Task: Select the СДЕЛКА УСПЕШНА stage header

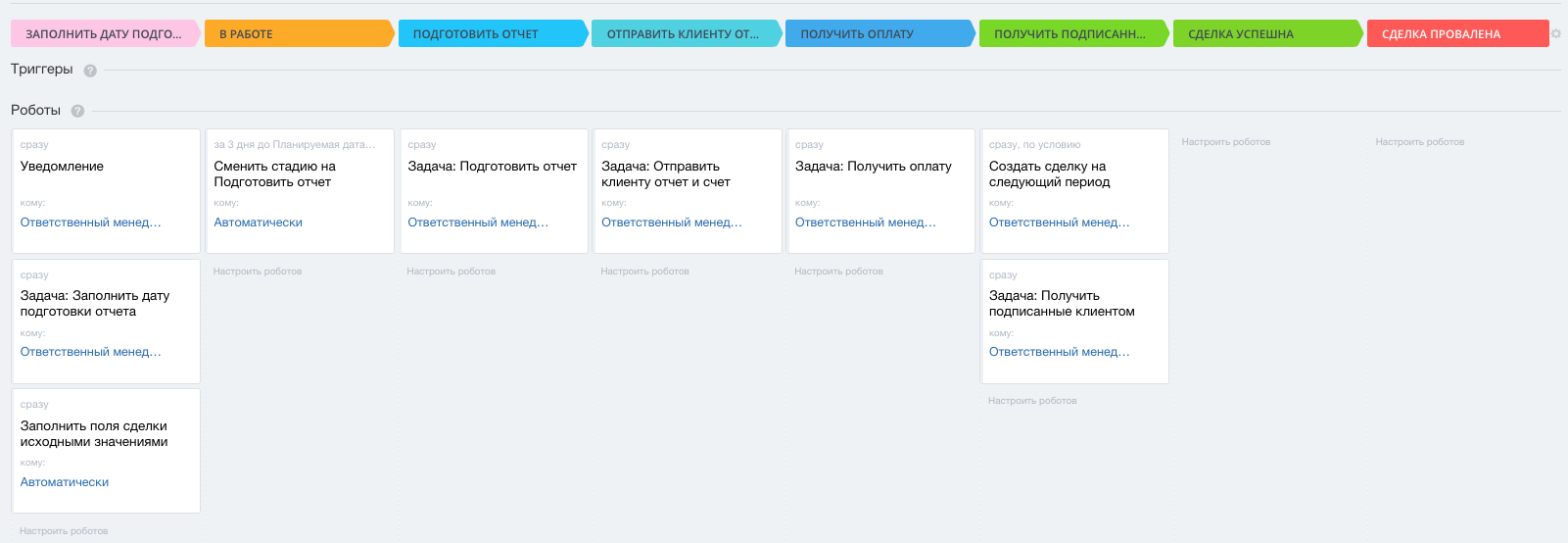Action: point(1264,34)
